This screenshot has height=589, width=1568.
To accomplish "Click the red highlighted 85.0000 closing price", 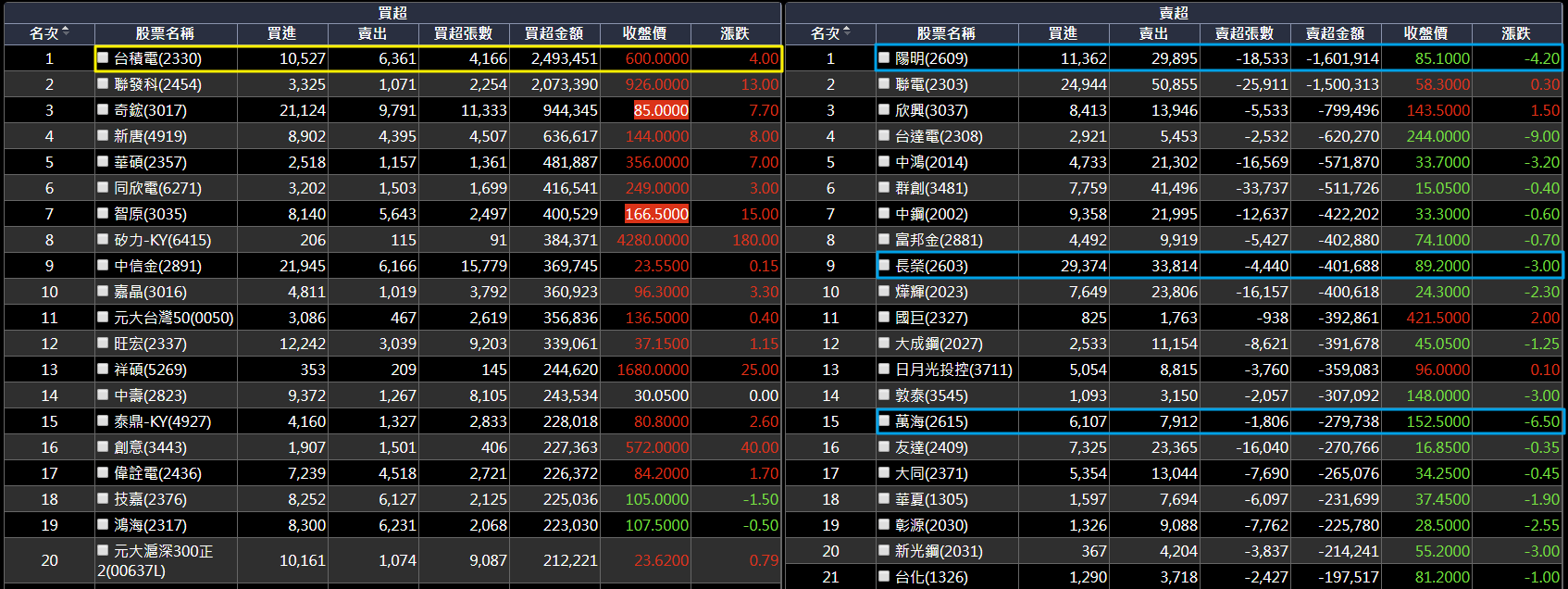I will click(x=660, y=110).
